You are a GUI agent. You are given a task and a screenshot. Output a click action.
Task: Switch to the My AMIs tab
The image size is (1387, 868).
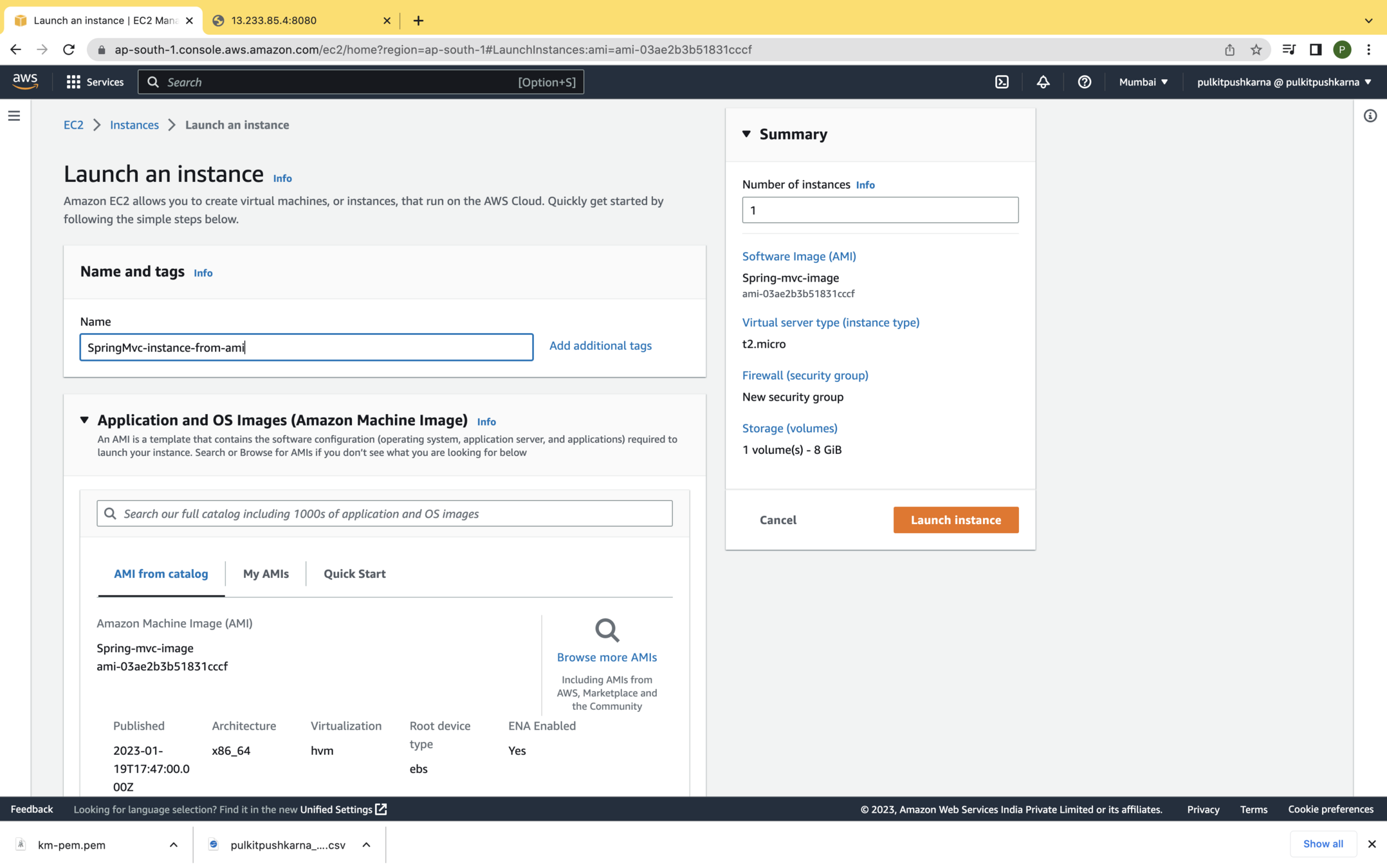(x=266, y=574)
